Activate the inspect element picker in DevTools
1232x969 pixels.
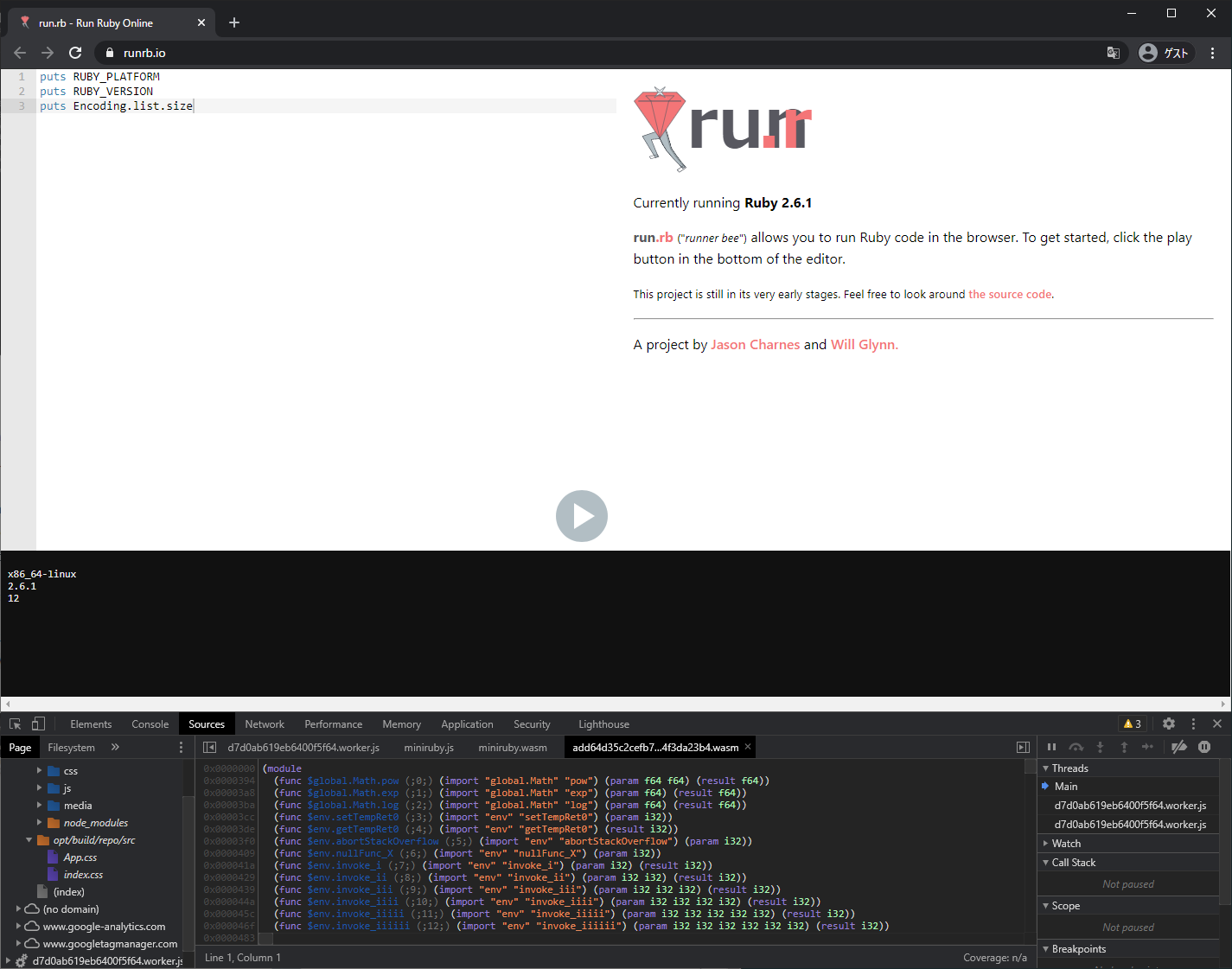[x=15, y=724]
